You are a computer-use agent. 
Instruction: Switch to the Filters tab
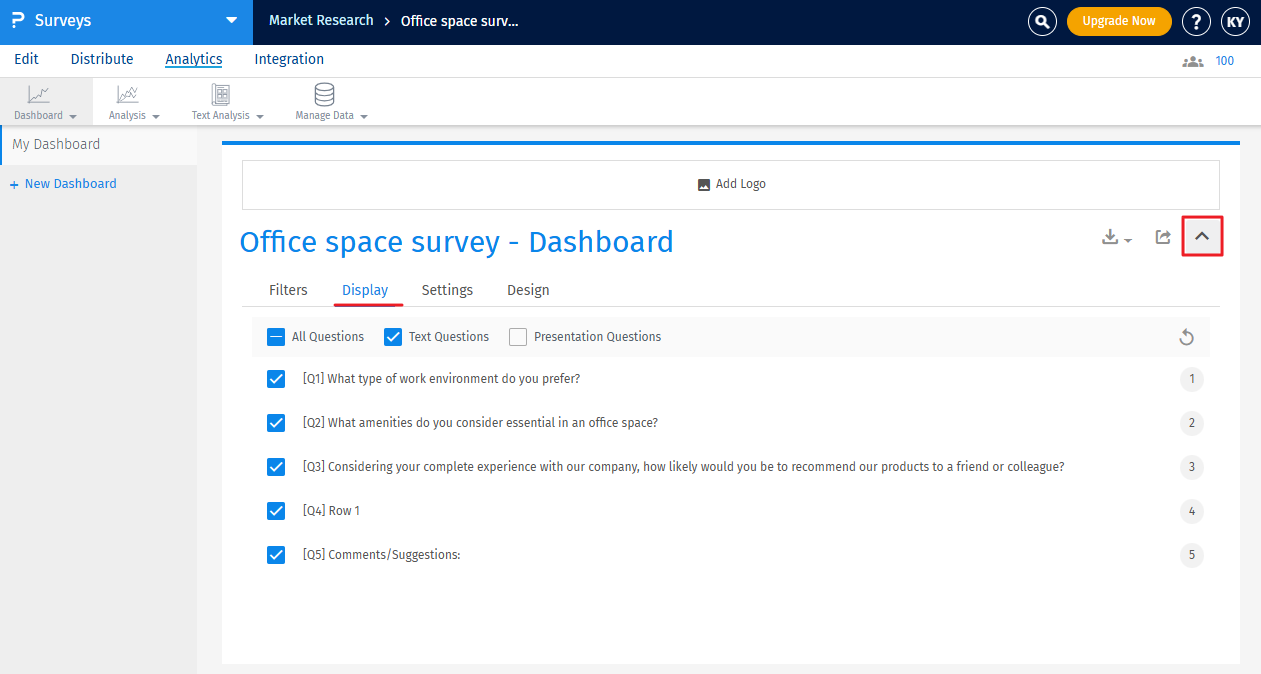click(288, 290)
